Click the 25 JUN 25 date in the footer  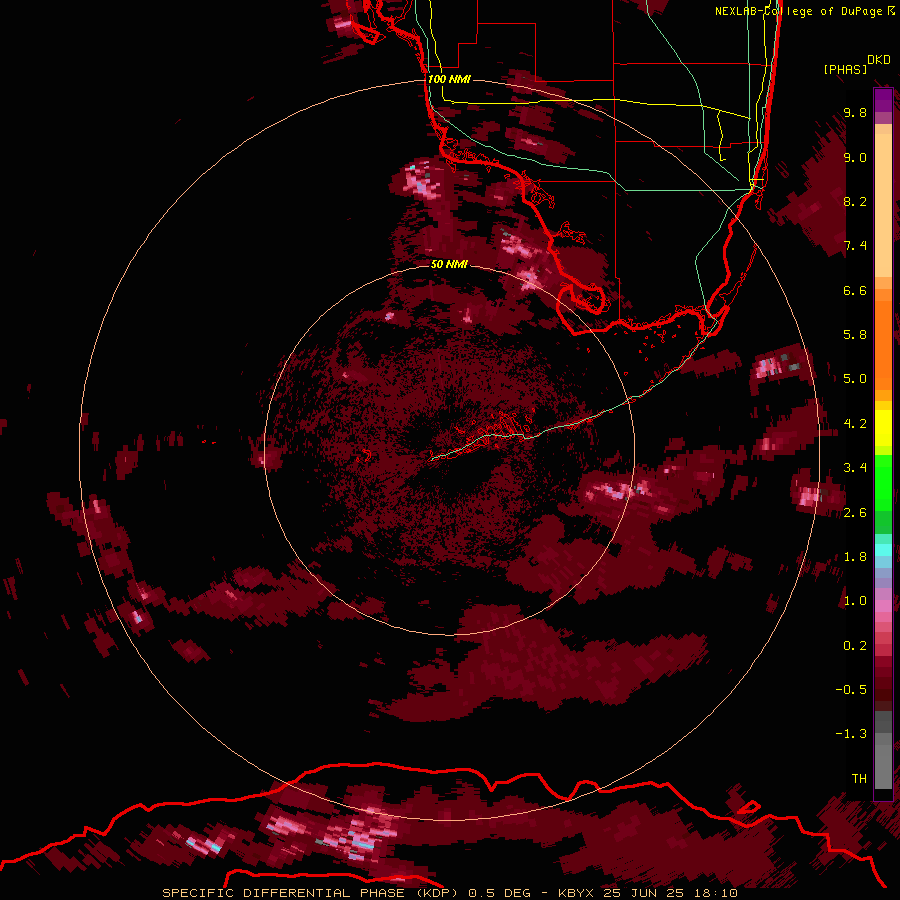click(x=643, y=893)
